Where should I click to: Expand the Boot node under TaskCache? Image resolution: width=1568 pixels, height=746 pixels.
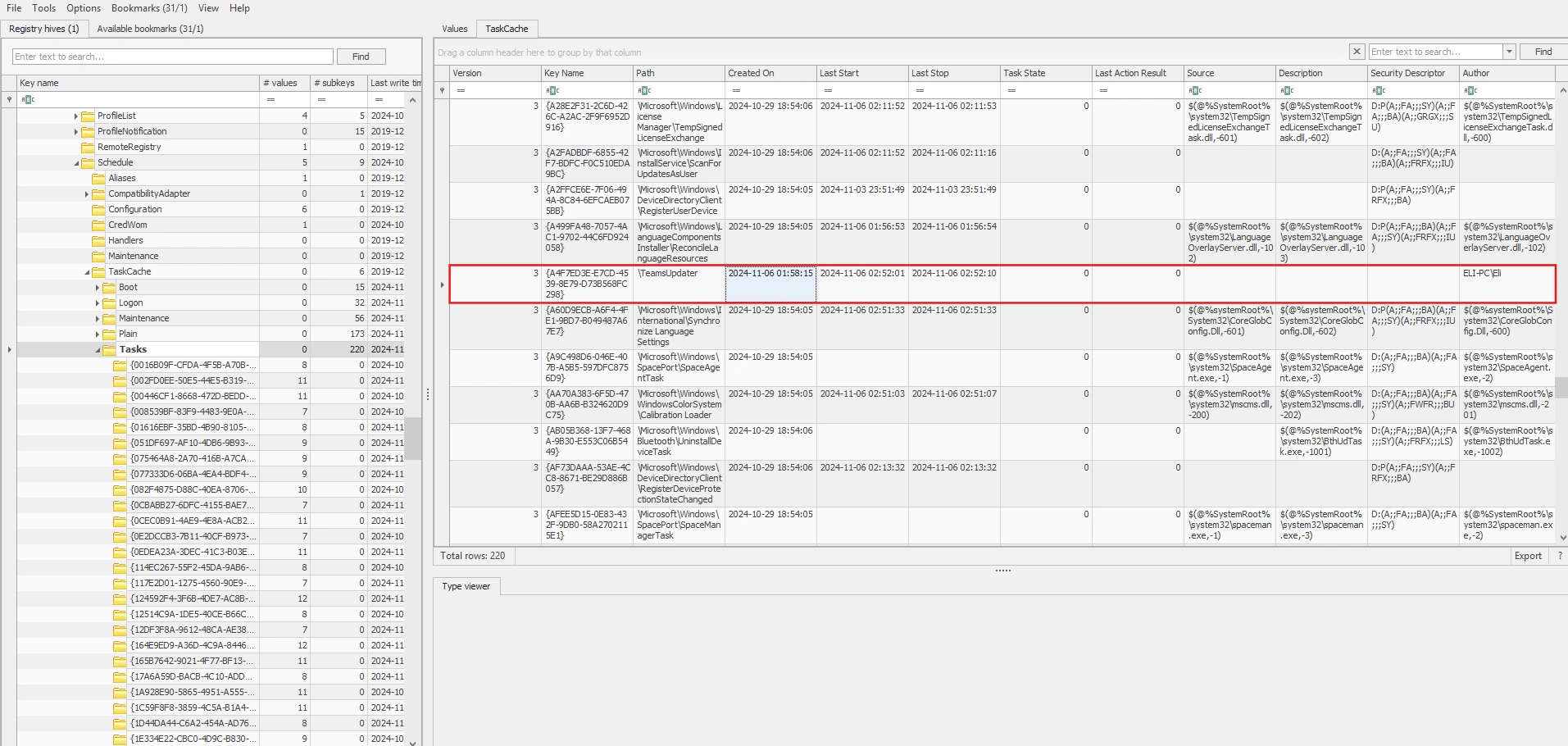[98, 287]
